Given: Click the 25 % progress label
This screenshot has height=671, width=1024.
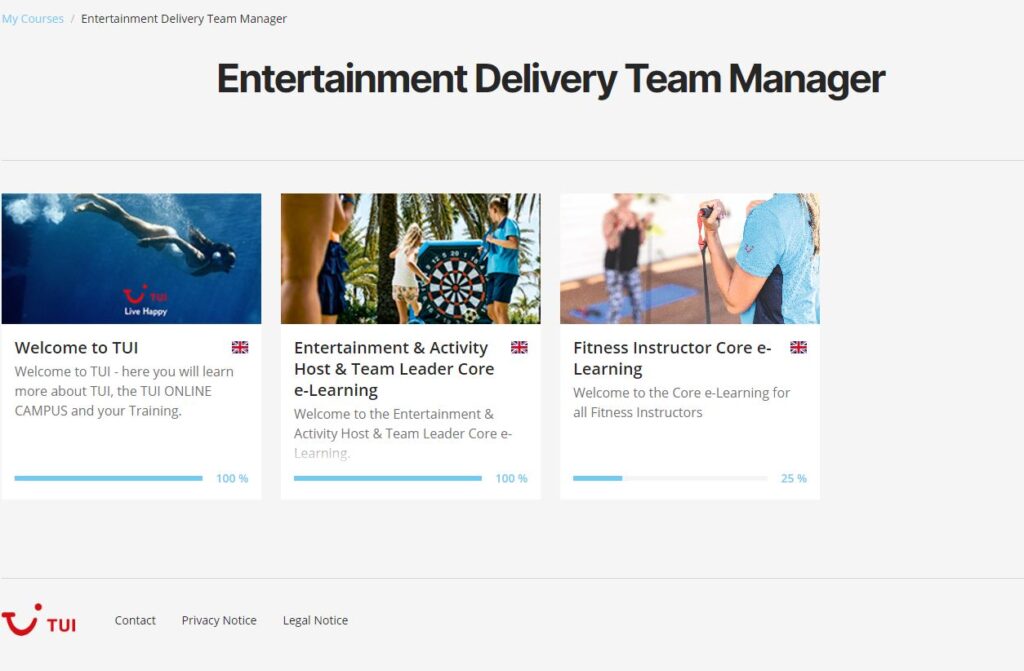Looking at the screenshot, I should (x=793, y=478).
